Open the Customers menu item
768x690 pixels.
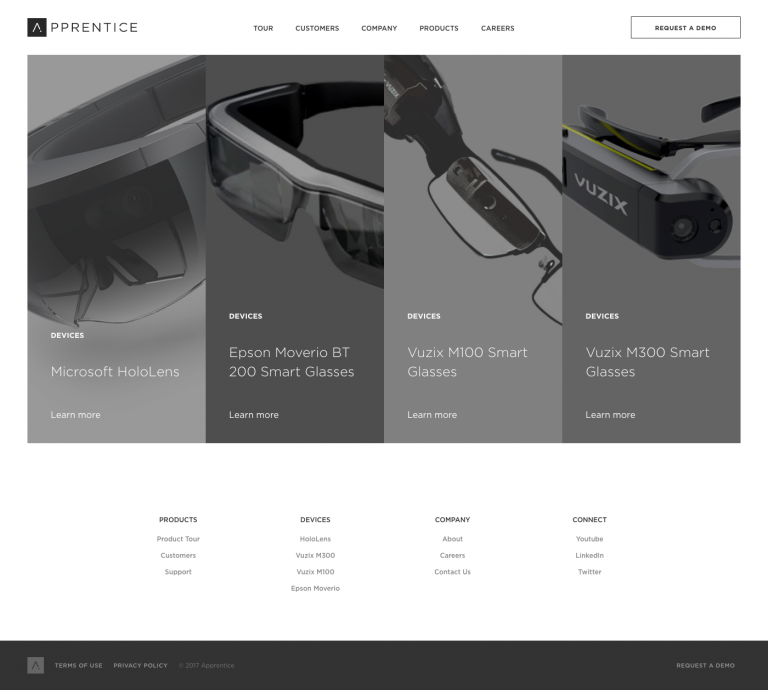(x=317, y=28)
